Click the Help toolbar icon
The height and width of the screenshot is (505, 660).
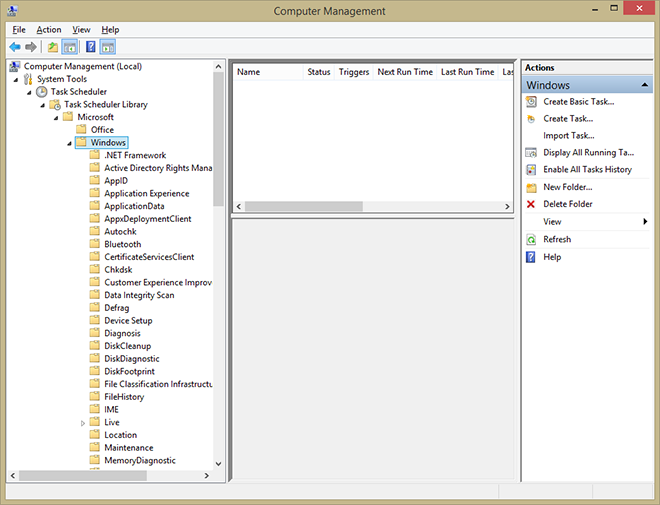[x=90, y=47]
